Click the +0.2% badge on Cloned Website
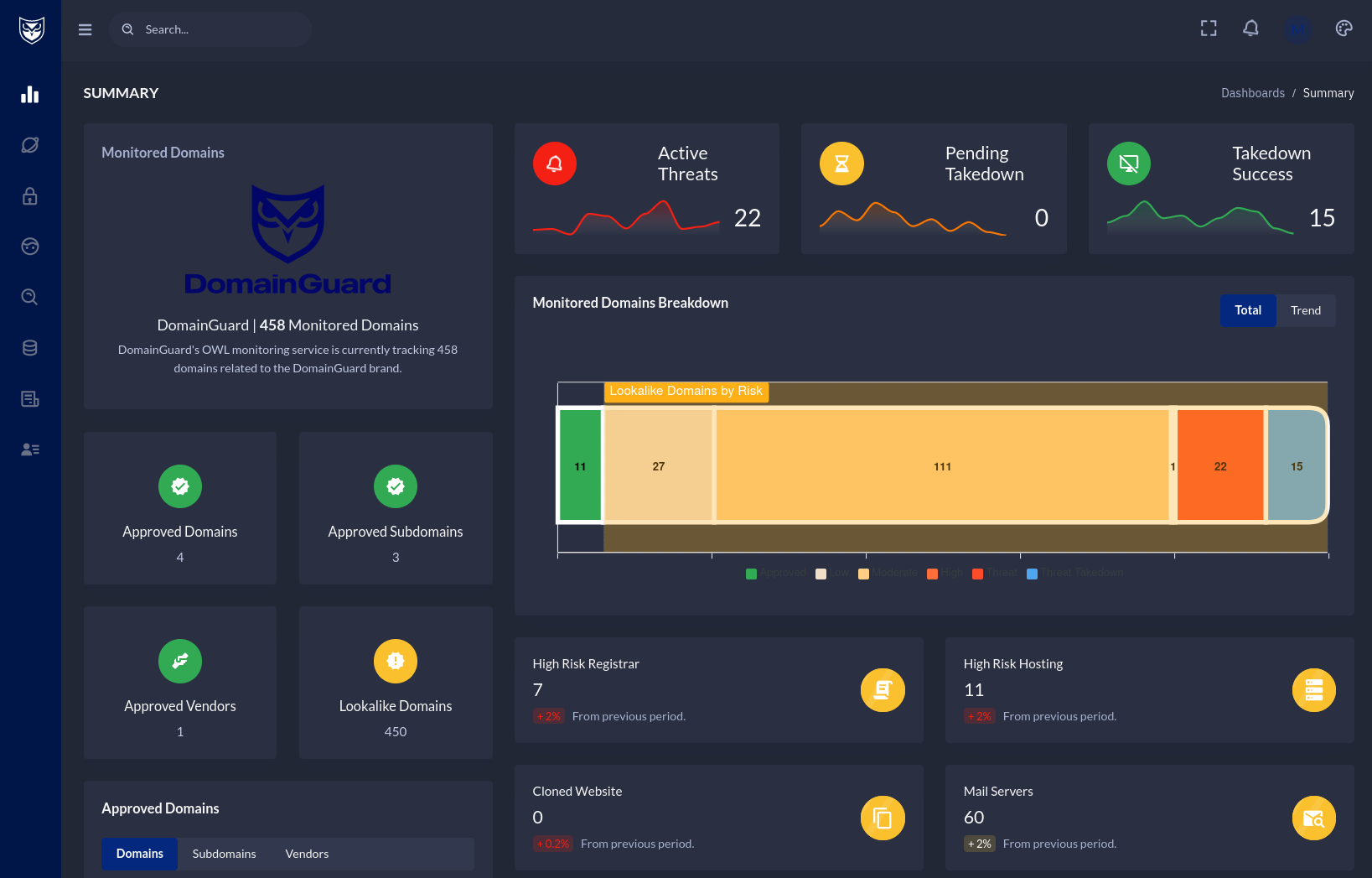Screen dimensions: 1372x878 point(552,844)
